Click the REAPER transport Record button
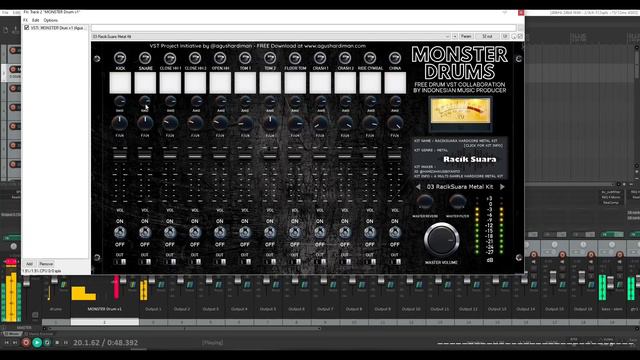640x360 pixels. point(26,342)
